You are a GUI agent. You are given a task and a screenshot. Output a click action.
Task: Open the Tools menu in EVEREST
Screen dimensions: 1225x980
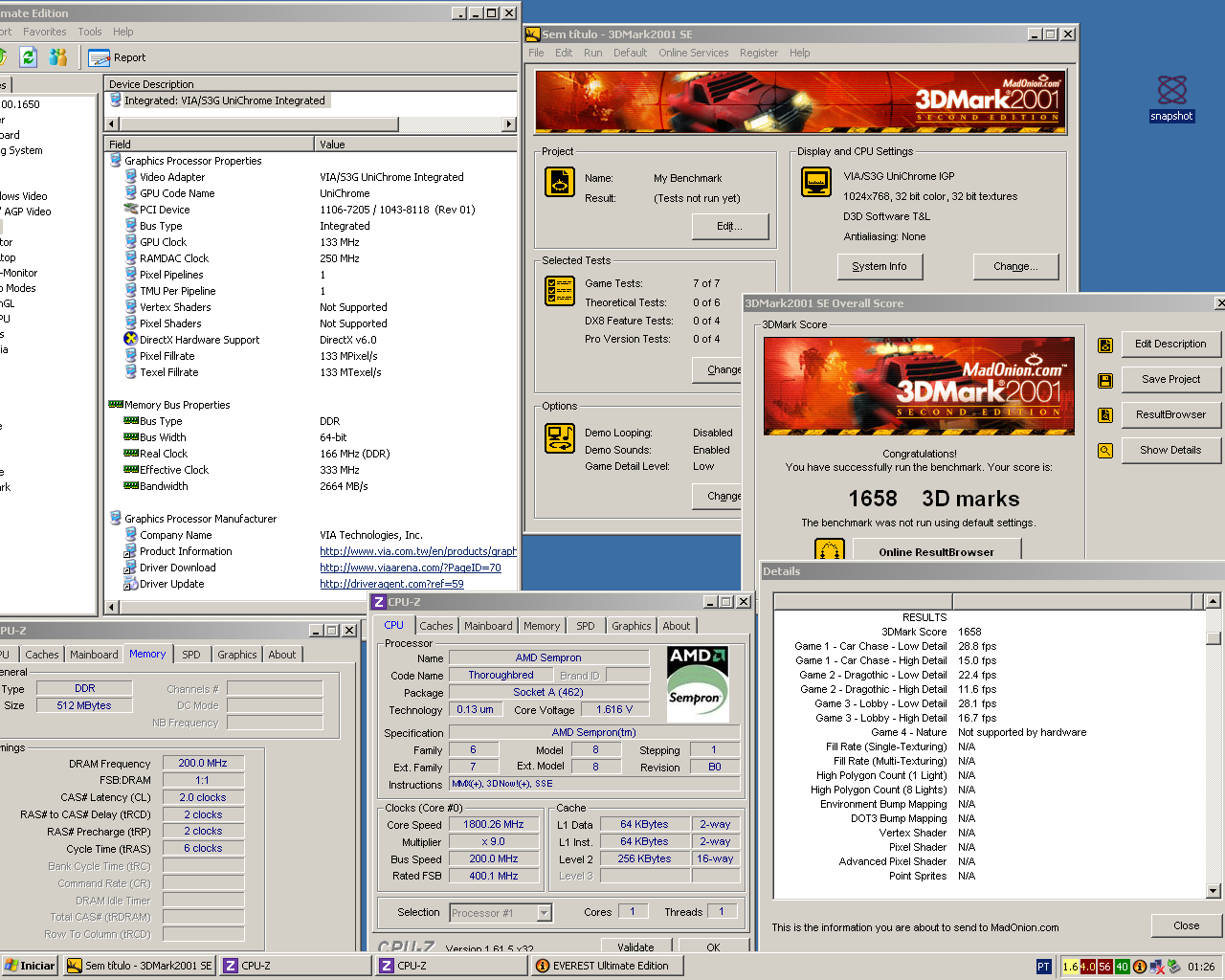(x=90, y=32)
